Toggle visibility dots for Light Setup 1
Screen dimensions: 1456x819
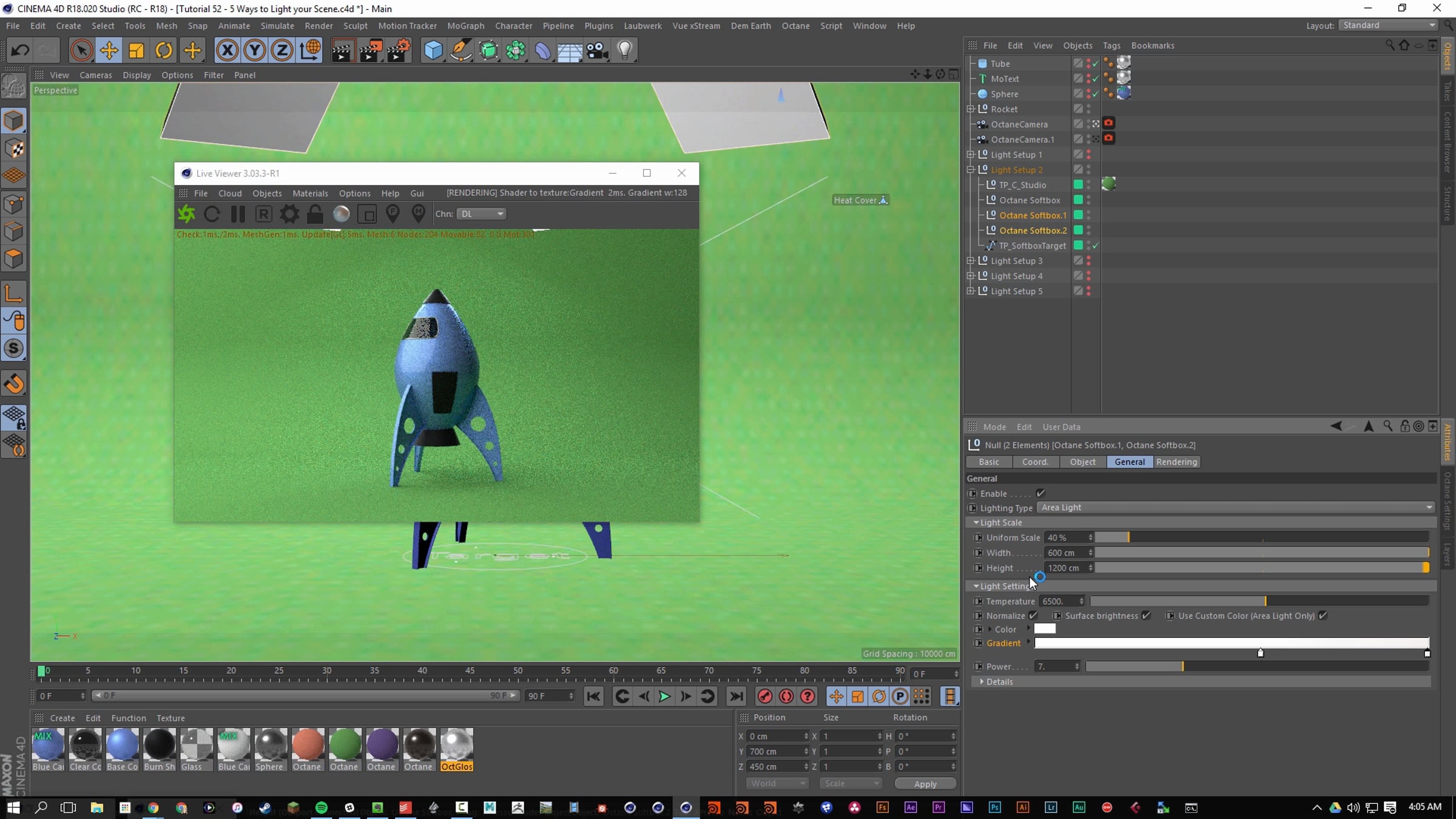(1088, 155)
